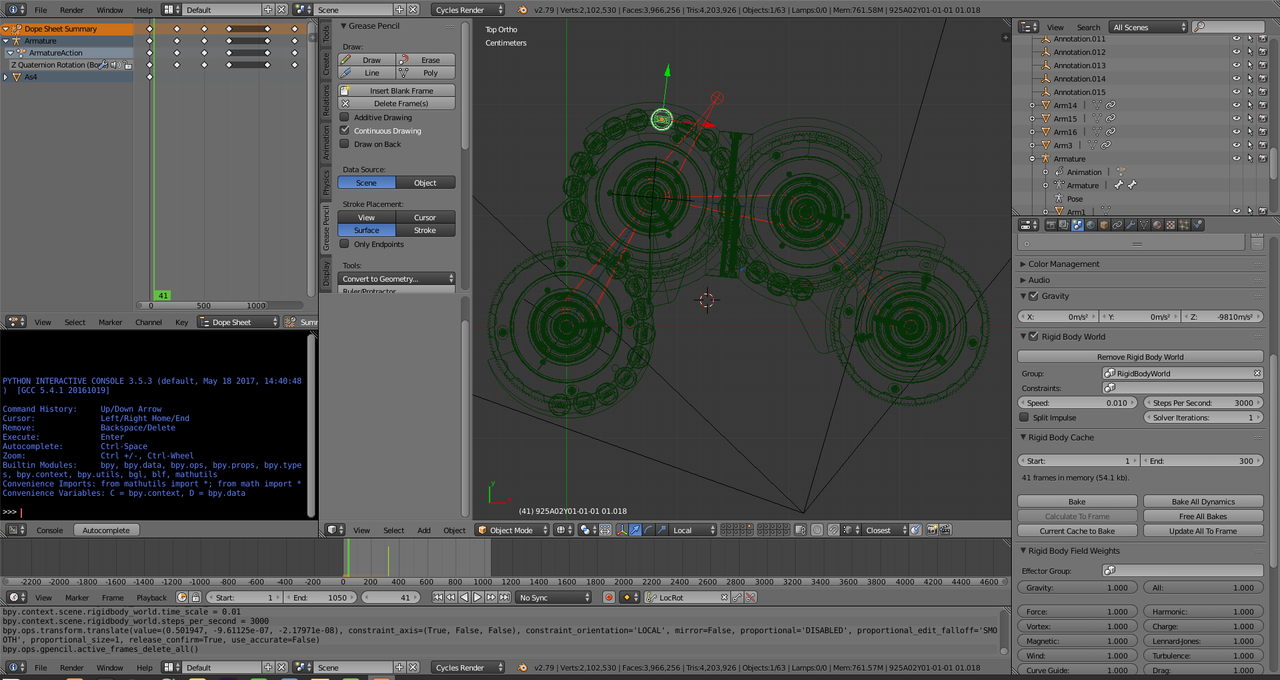Click the 3D view OpenGL render camera icon

(x=932, y=530)
